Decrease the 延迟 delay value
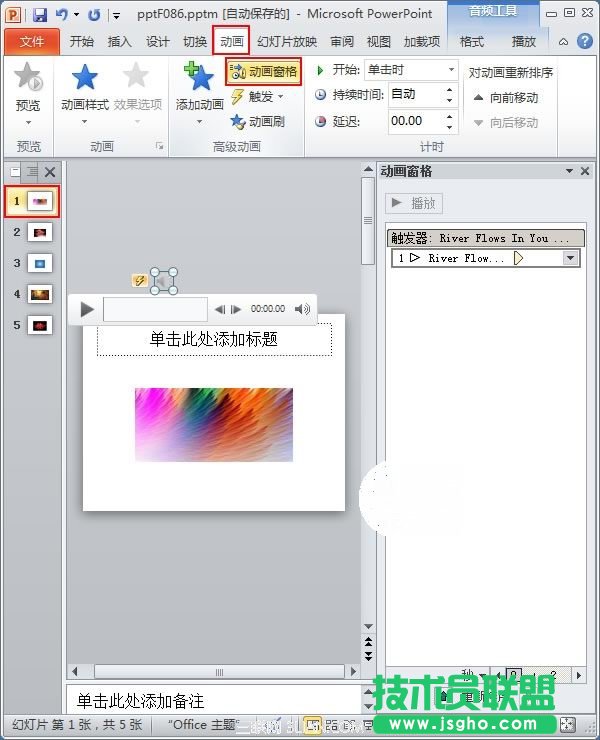Screen dimensions: 600x740 click(x=449, y=127)
